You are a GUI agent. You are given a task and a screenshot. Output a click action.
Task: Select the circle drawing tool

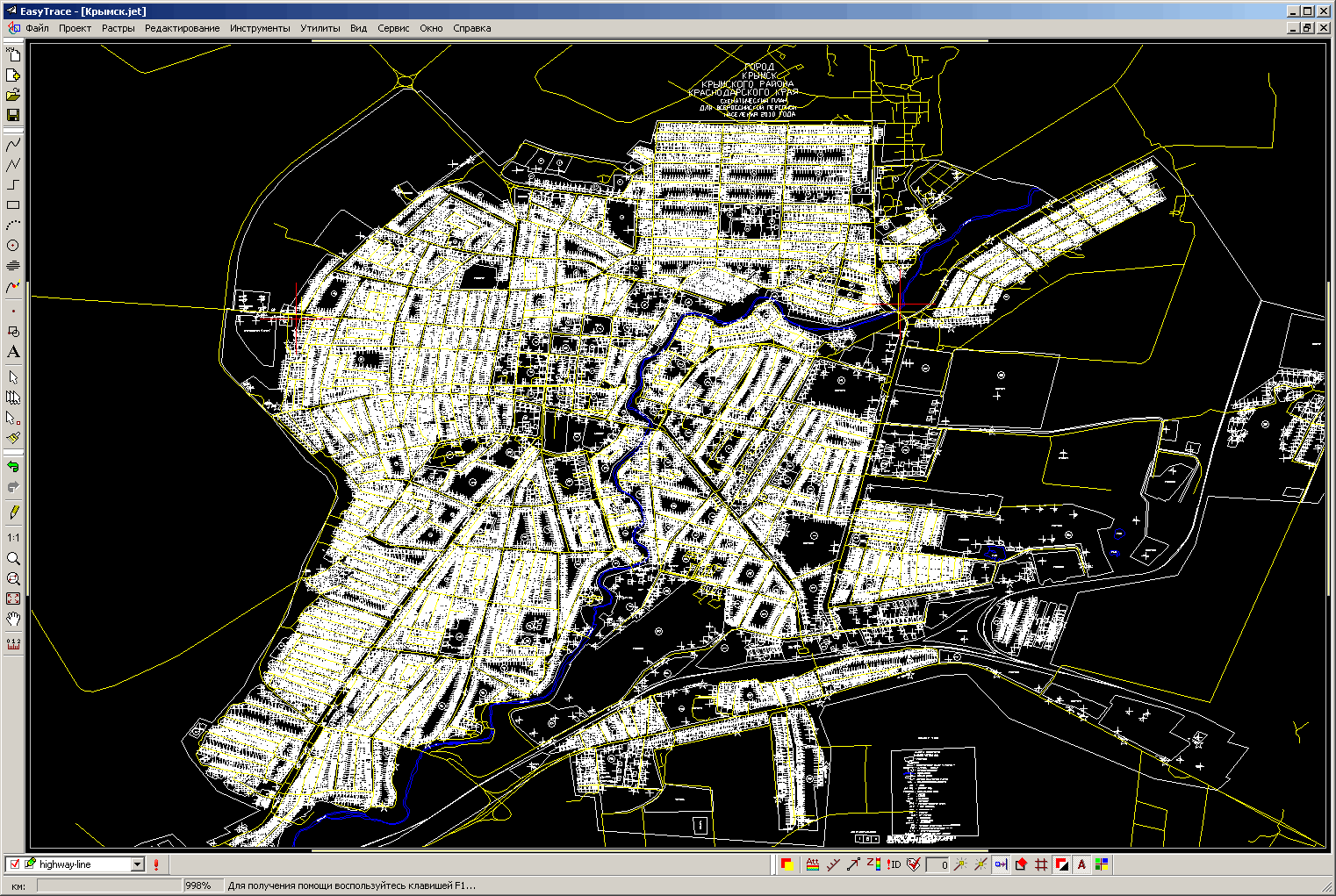(x=13, y=246)
